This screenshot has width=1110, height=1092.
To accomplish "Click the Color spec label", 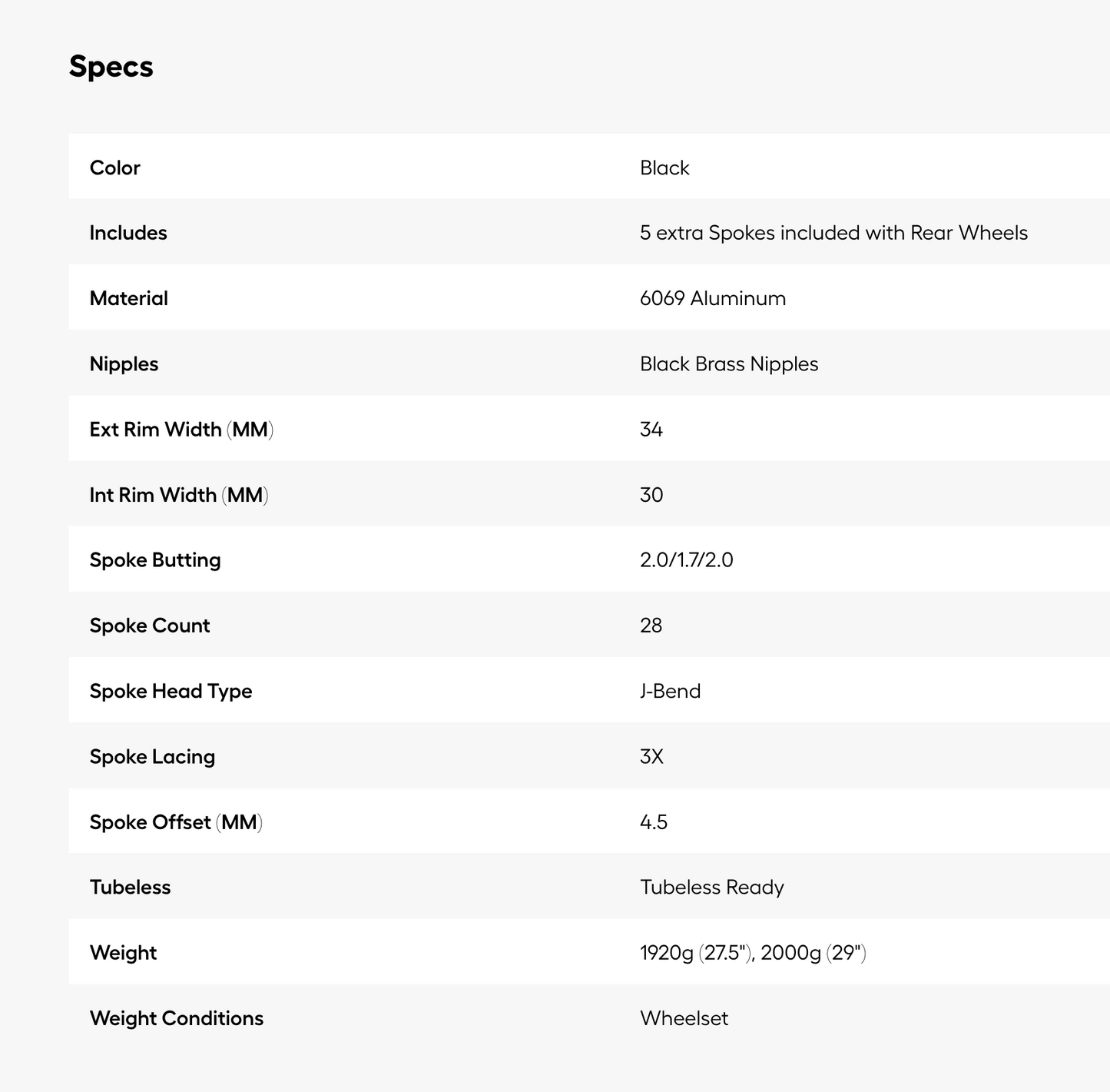I will click(115, 168).
